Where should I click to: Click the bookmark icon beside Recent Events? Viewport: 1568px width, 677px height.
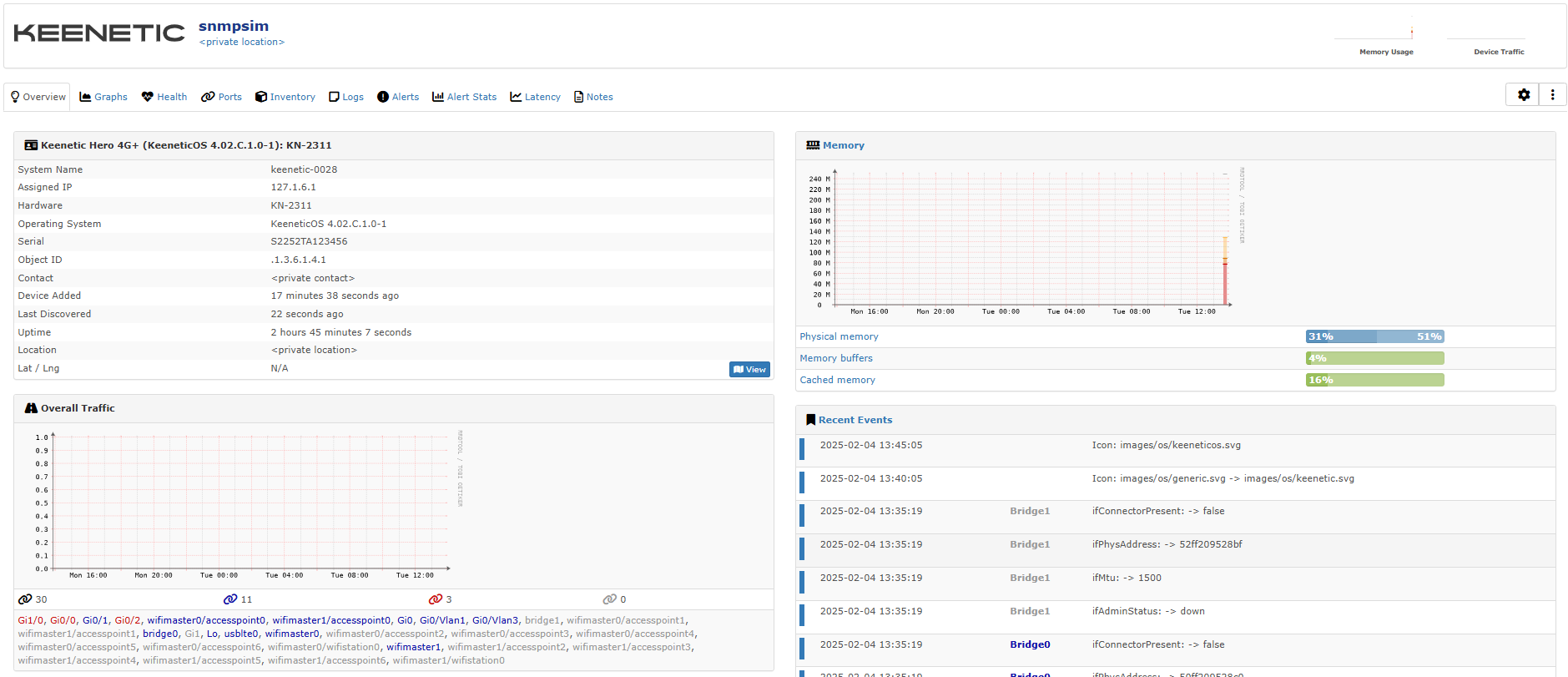click(x=810, y=420)
